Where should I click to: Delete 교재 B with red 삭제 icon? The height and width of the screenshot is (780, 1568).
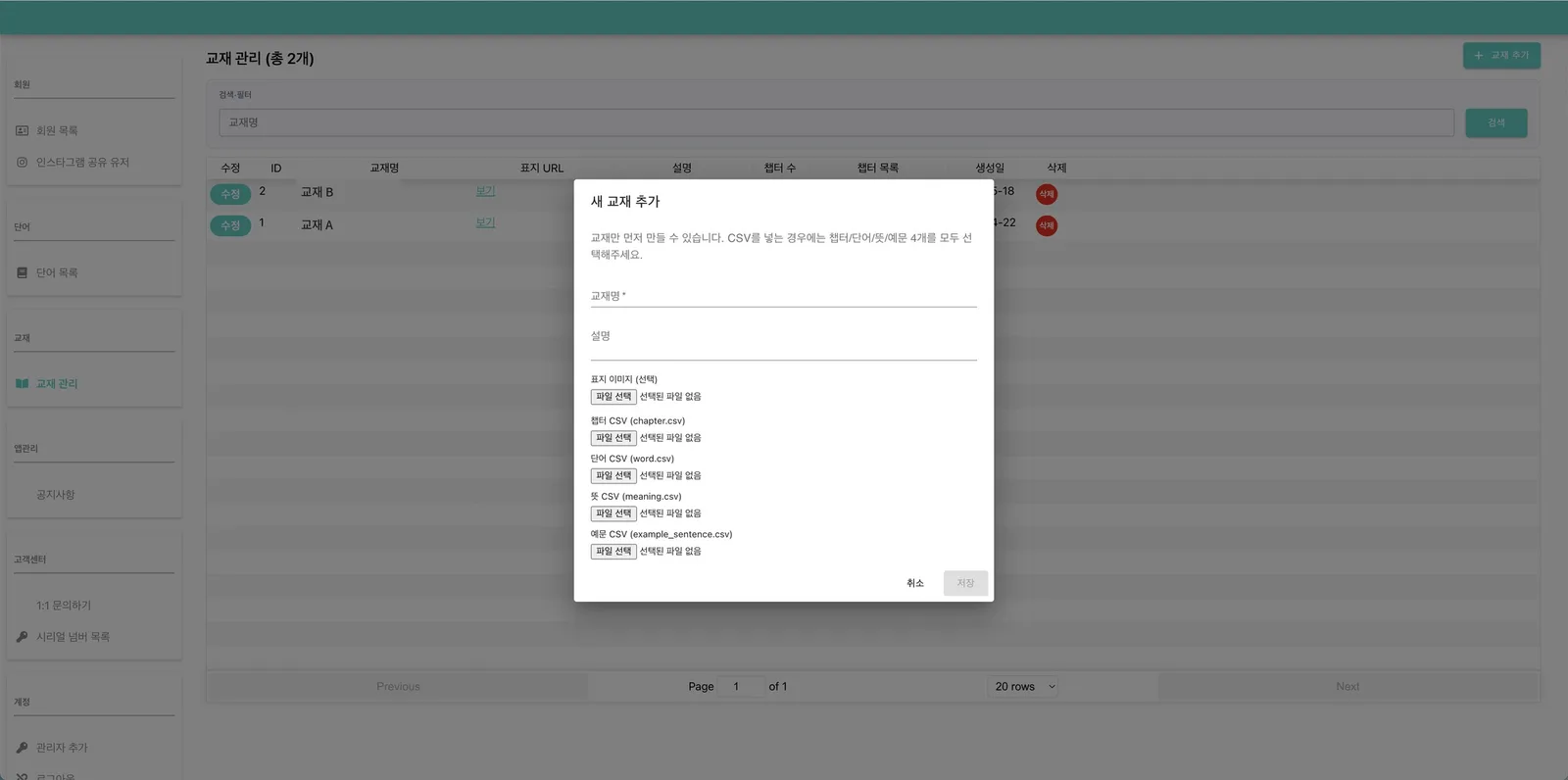click(x=1047, y=194)
